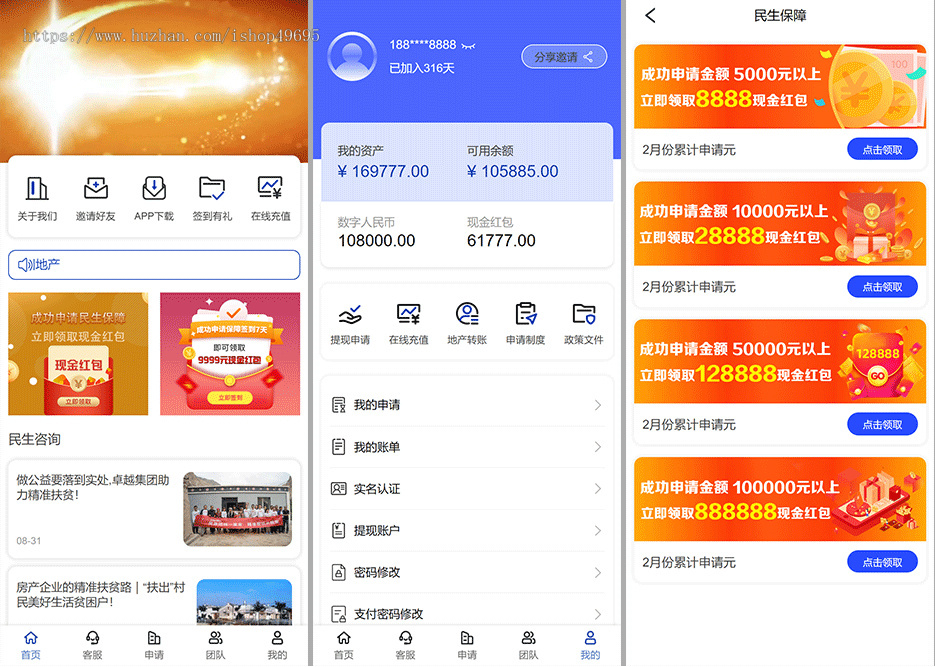Tap the 邀请好友 envelope icon
Image resolution: width=935 pixels, height=667 pixels.
95,188
